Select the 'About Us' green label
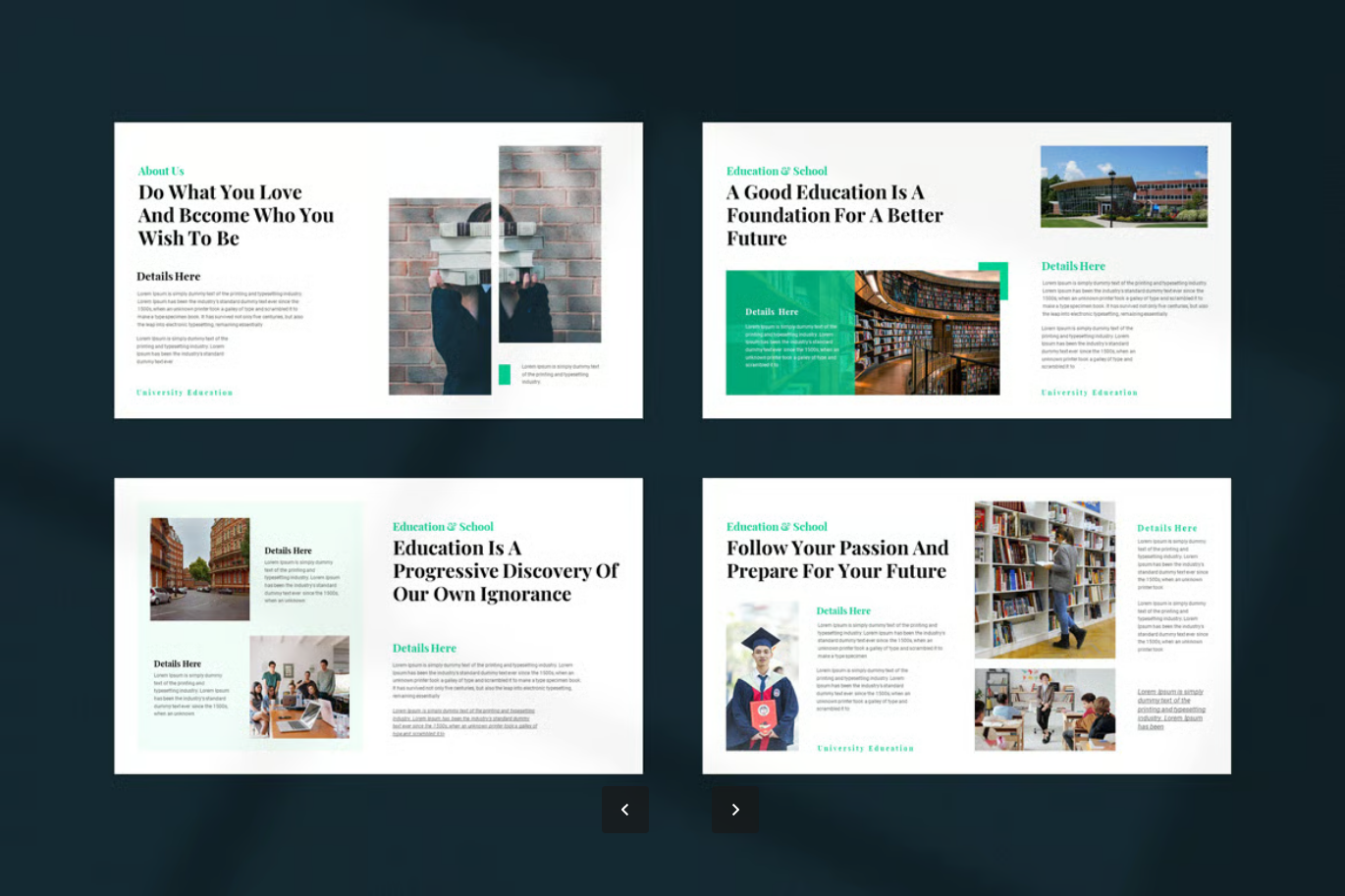 pyautogui.click(x=161, y=171)
